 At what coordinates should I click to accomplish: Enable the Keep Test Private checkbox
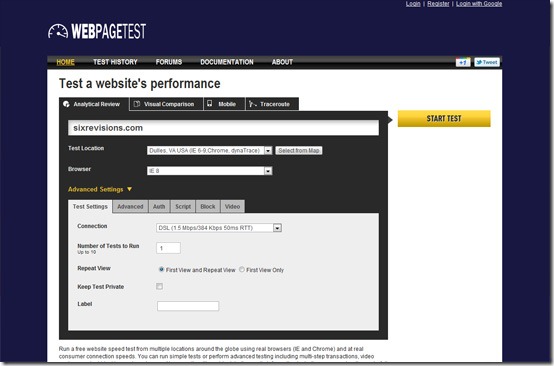click(x=160, y=286)
